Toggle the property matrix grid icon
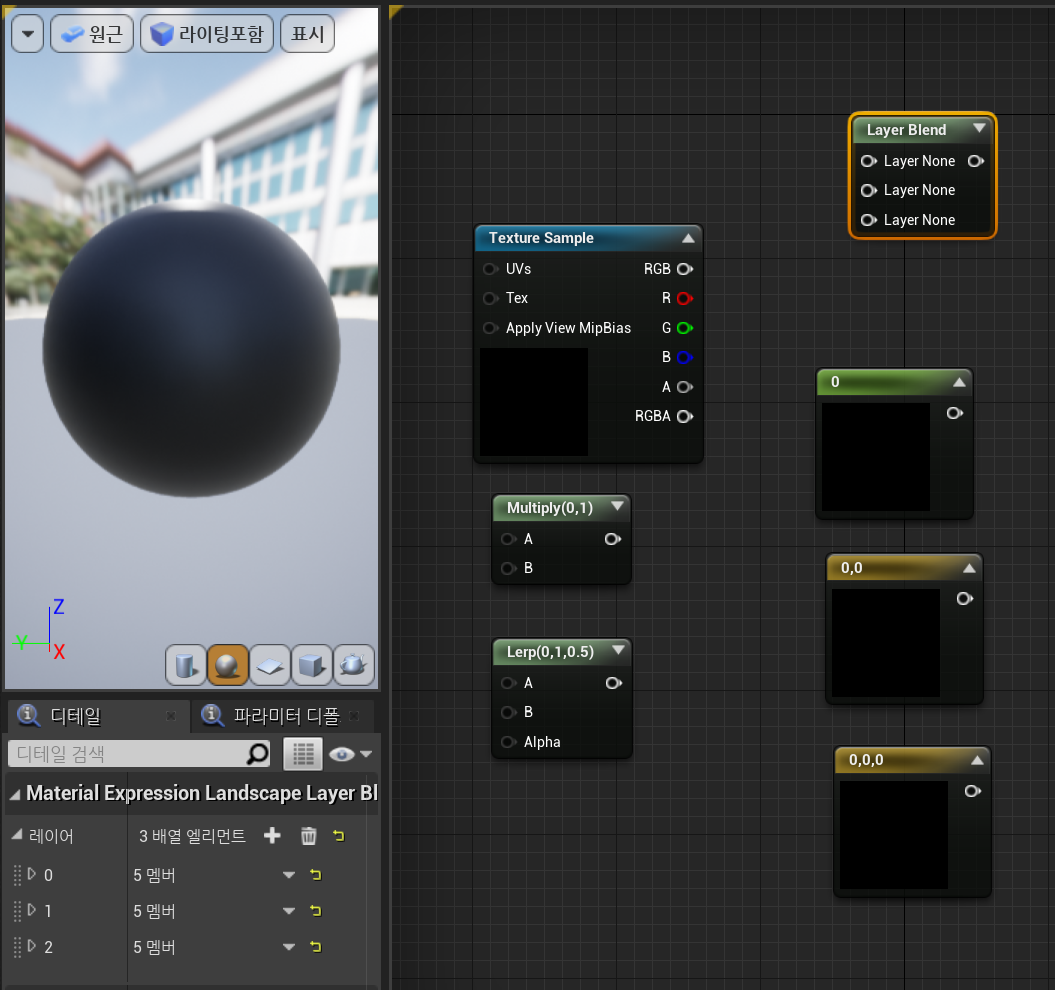Image resolution: width=1055 pixels, height=990 pixels. coord(303,754)
